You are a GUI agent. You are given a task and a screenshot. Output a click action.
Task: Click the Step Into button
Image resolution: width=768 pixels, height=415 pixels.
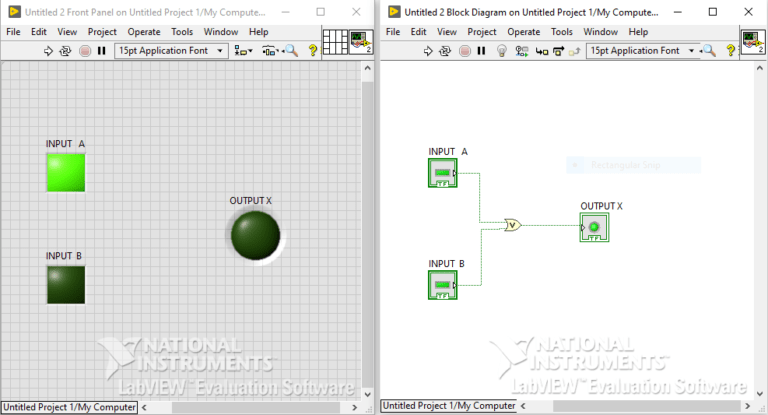[x=542, y=51]
